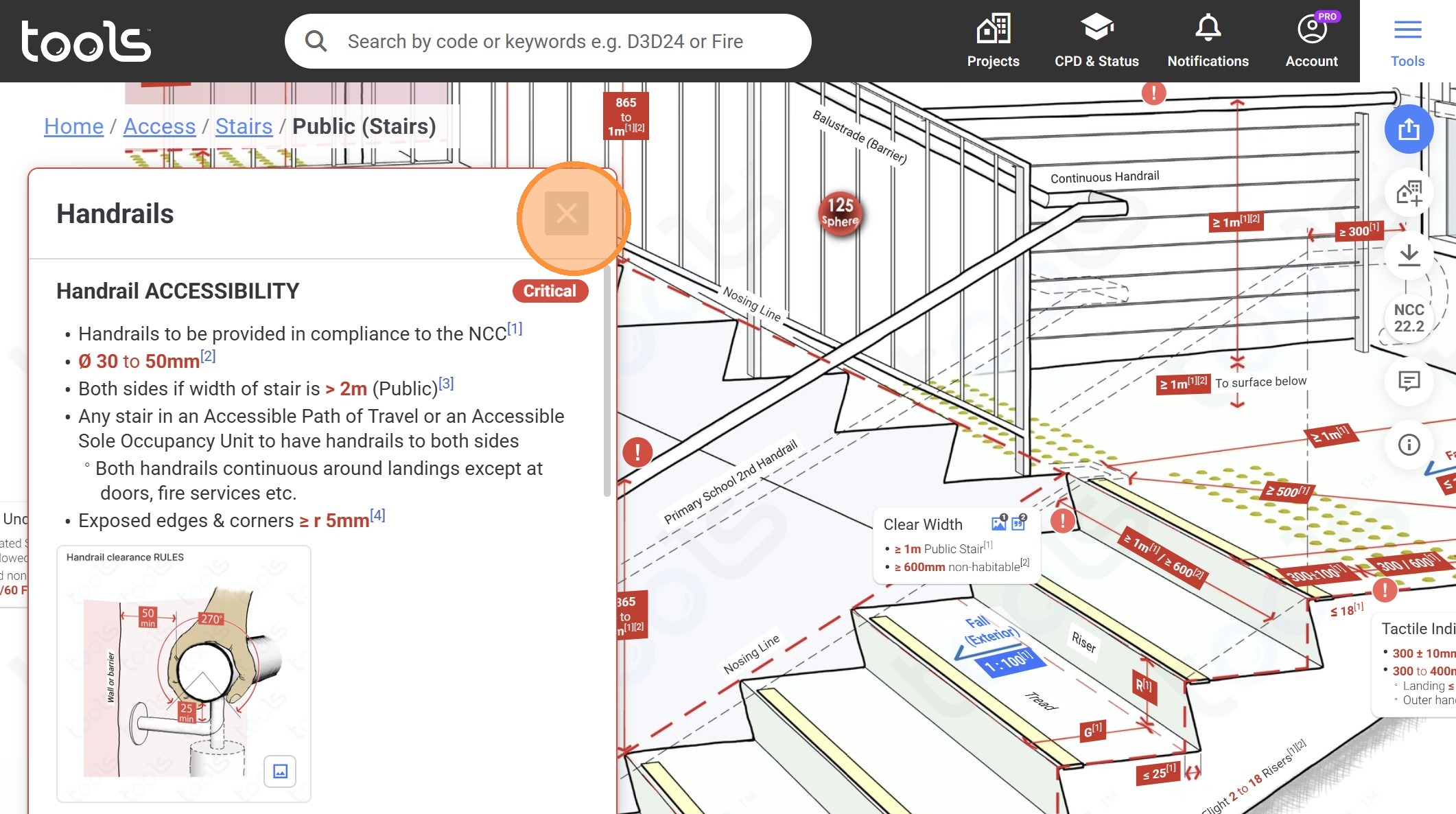Click the download arrow icon
The height and width of the screenshot is (814, 1456).
[1409, 255]
